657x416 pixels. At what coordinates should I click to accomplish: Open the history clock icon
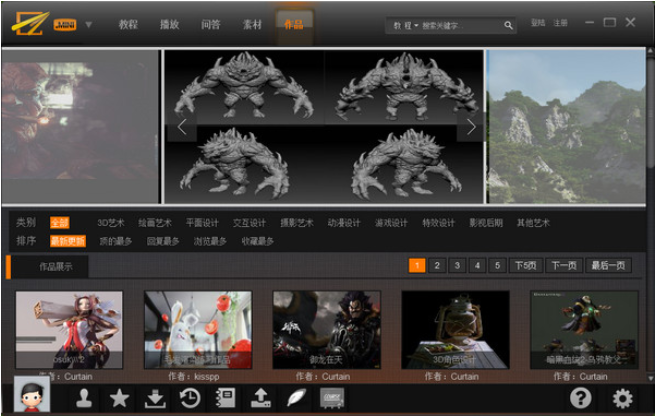(x=190, y=398)
